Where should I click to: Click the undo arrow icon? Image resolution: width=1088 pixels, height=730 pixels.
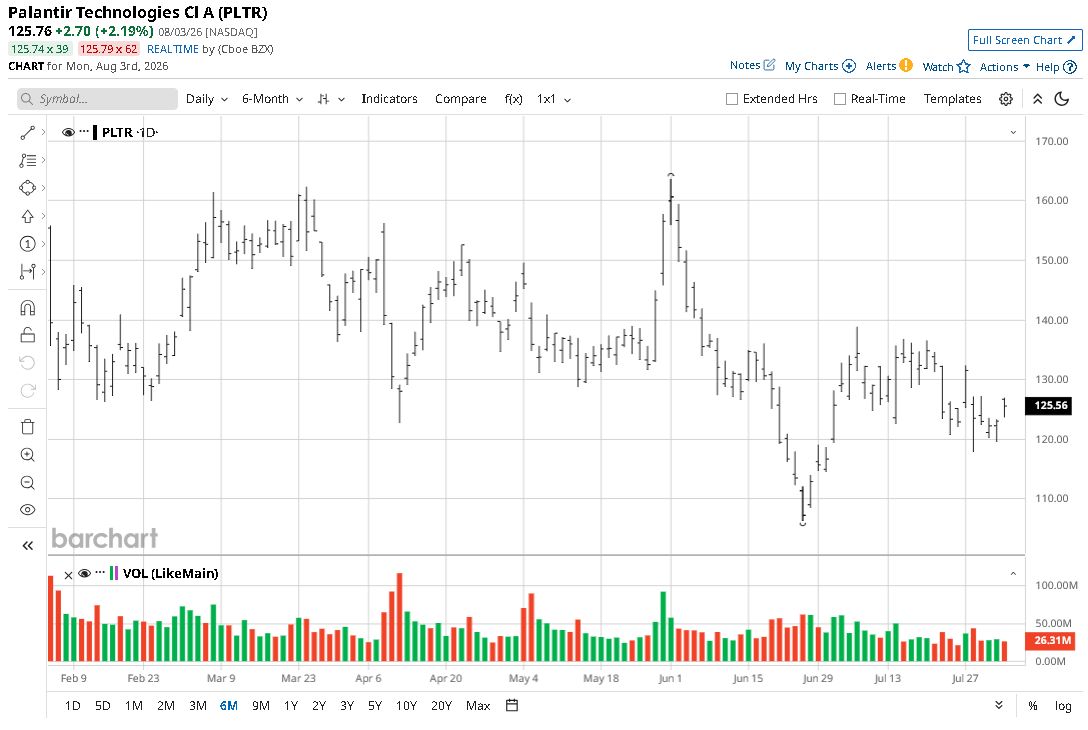[28, 363]
